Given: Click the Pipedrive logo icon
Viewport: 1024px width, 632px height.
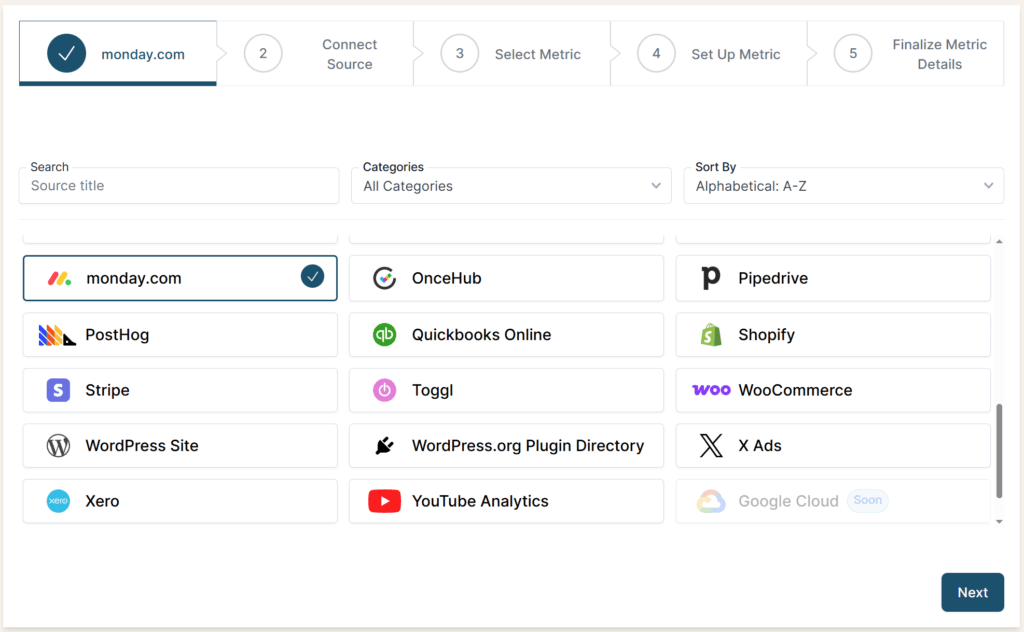Looking at the screenshot, I should point(711,278).
